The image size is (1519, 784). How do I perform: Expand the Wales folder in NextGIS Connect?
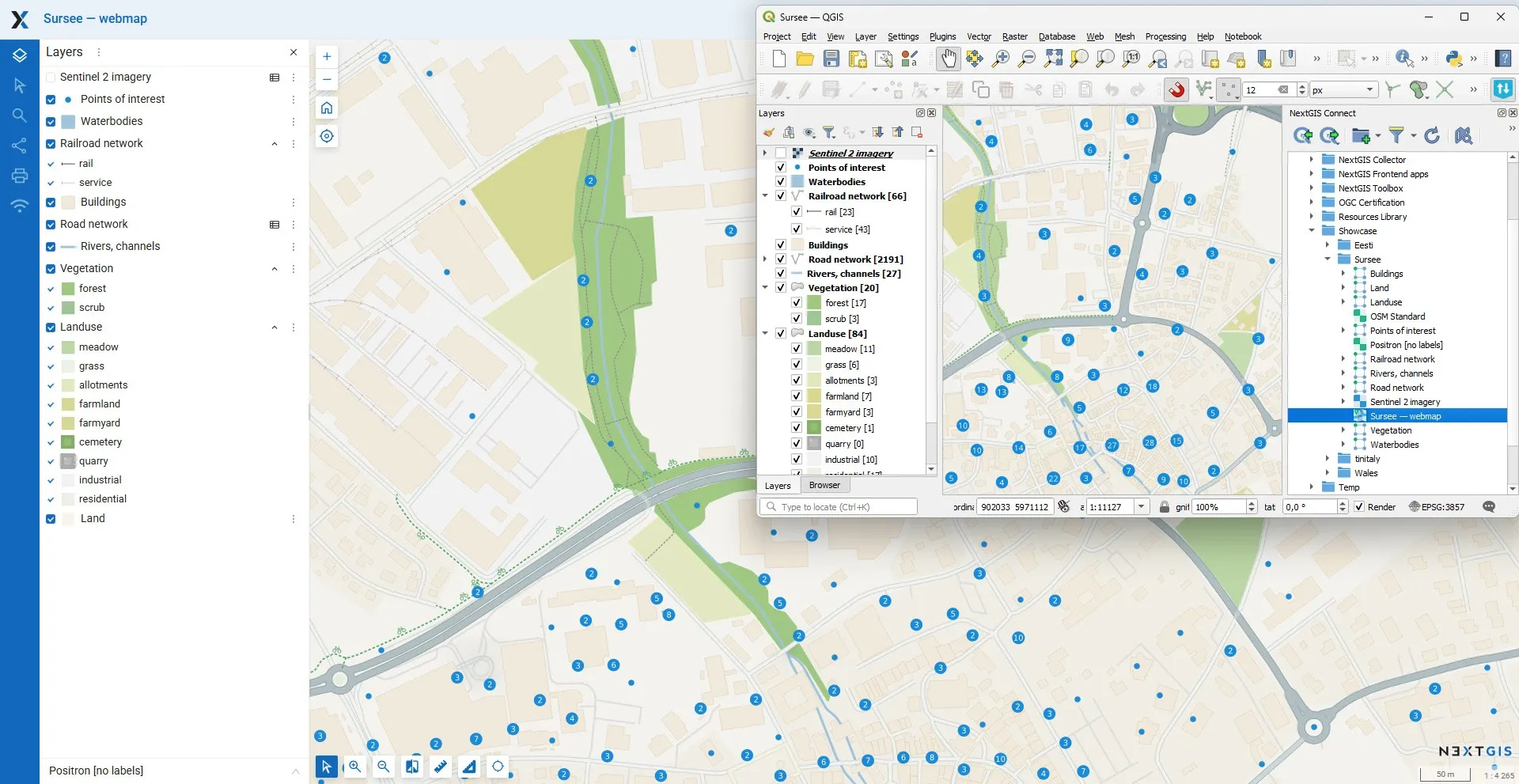tap(1328, 473)
